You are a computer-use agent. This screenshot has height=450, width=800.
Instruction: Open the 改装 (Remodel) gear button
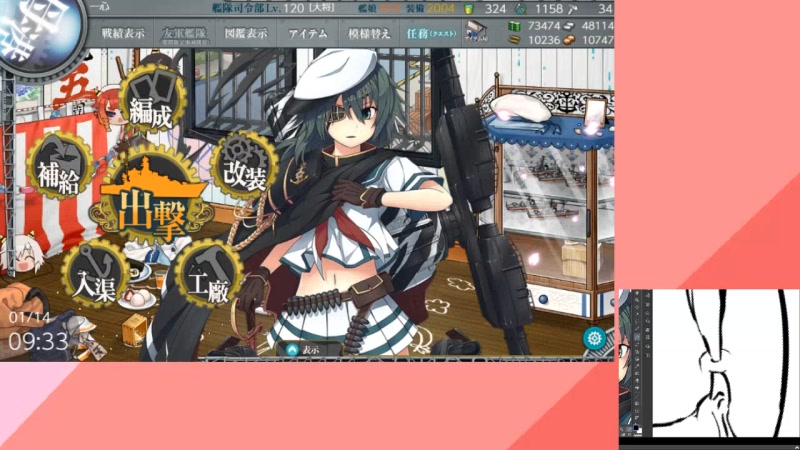point(244,164)
